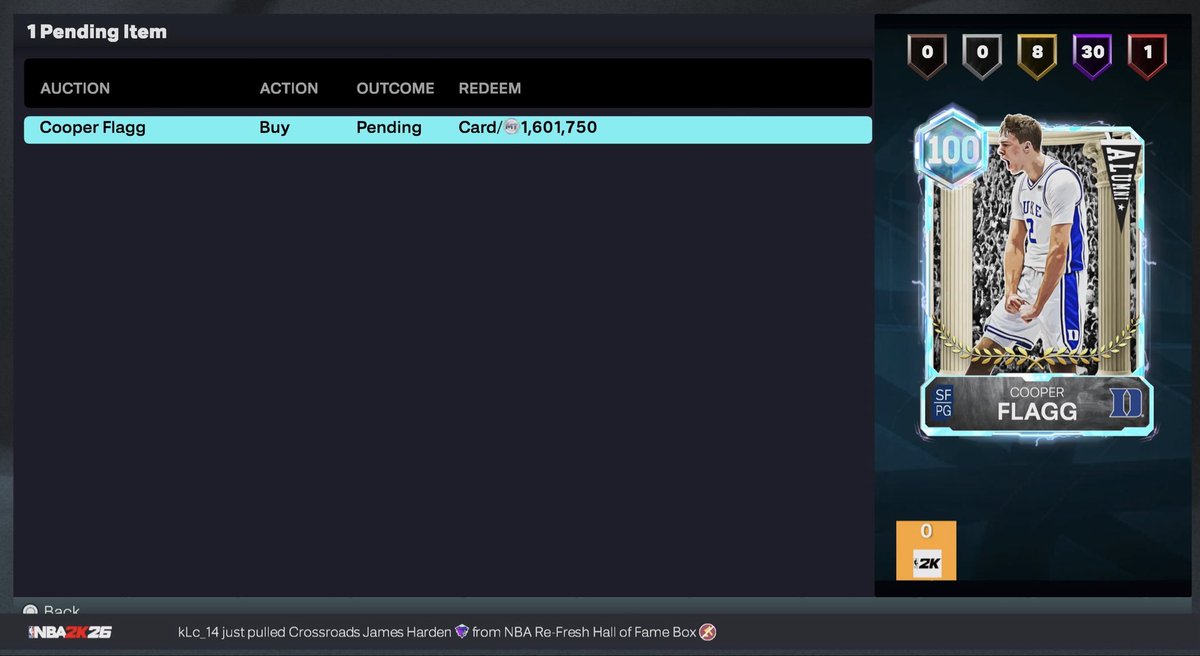The height and width of the screenshot is (656, 1200).
Task: Click the ACTION column header
Action: (x=289, y=88)
